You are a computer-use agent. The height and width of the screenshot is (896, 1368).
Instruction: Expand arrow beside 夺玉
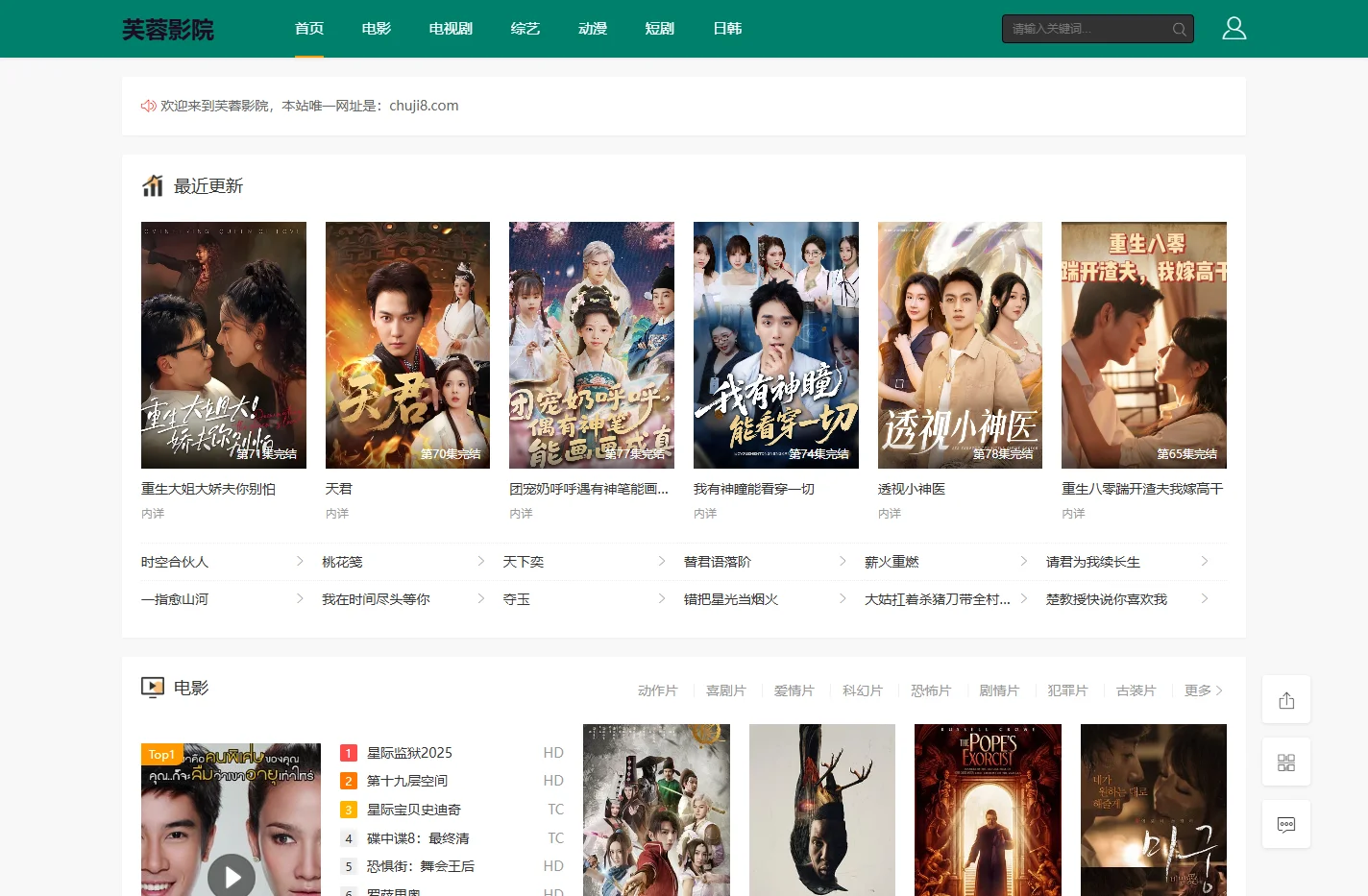point(662,598)
